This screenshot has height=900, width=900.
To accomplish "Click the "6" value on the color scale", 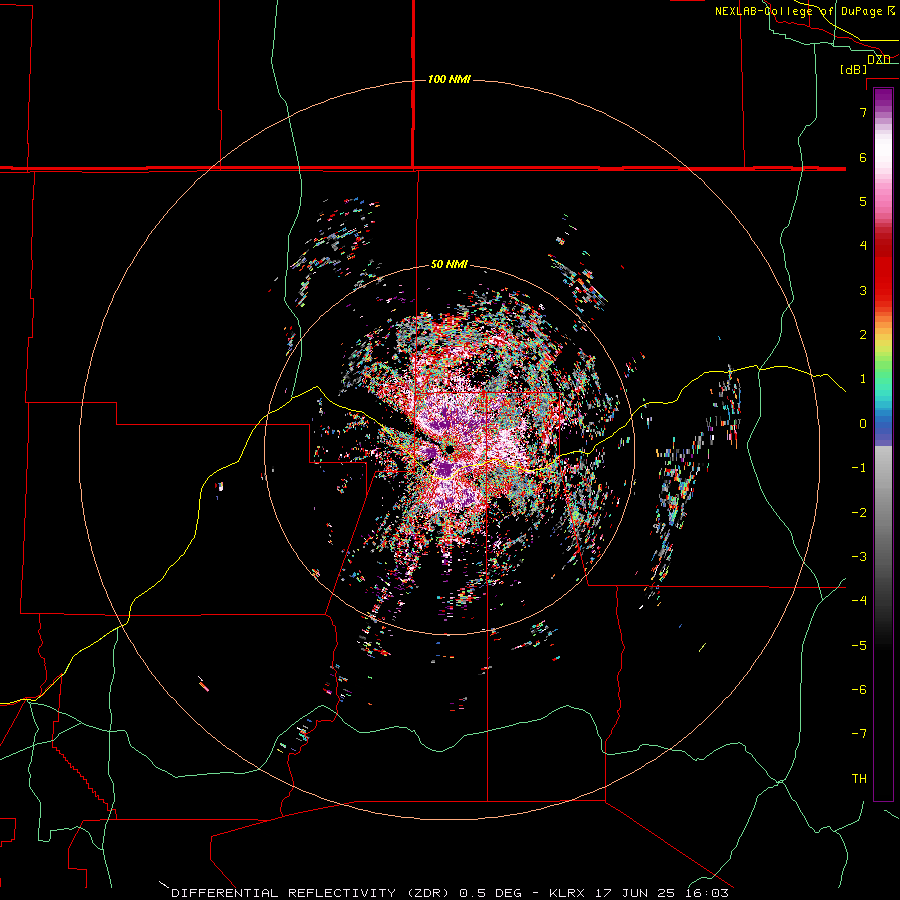I will point(863,157).
